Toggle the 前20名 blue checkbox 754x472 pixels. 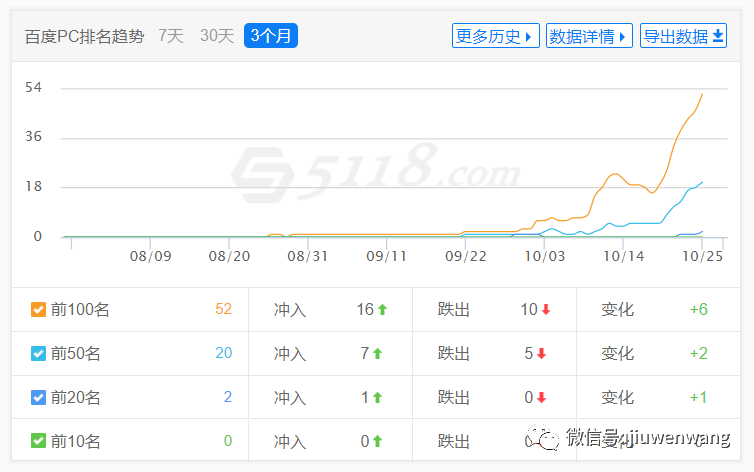click(38, 398)
